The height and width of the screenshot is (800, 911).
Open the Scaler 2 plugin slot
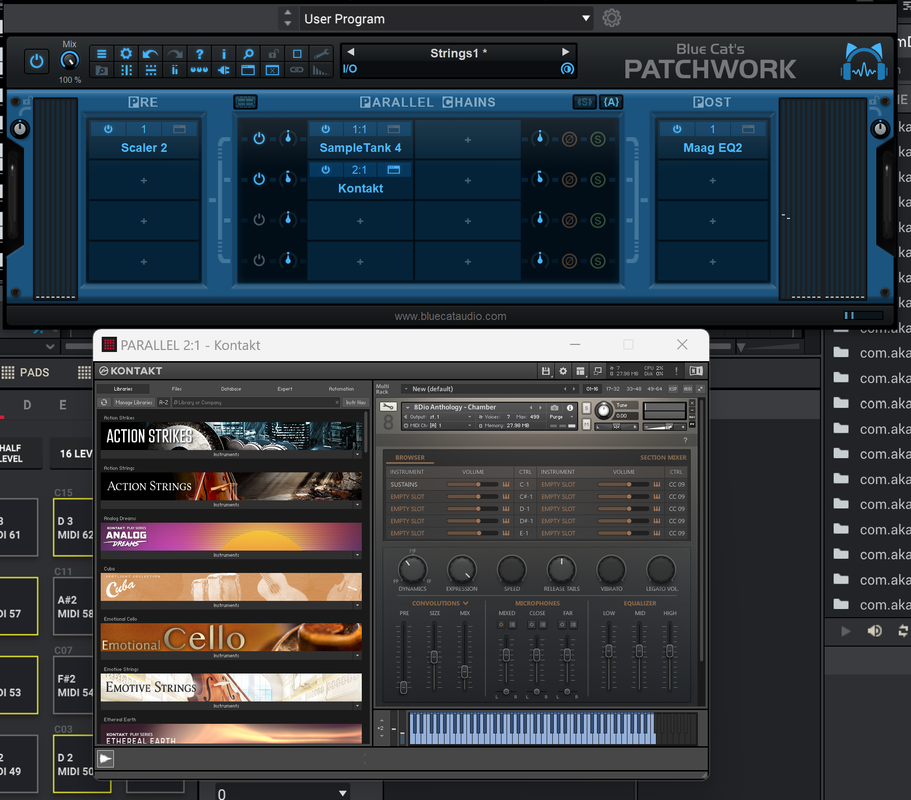coord(144,148)
